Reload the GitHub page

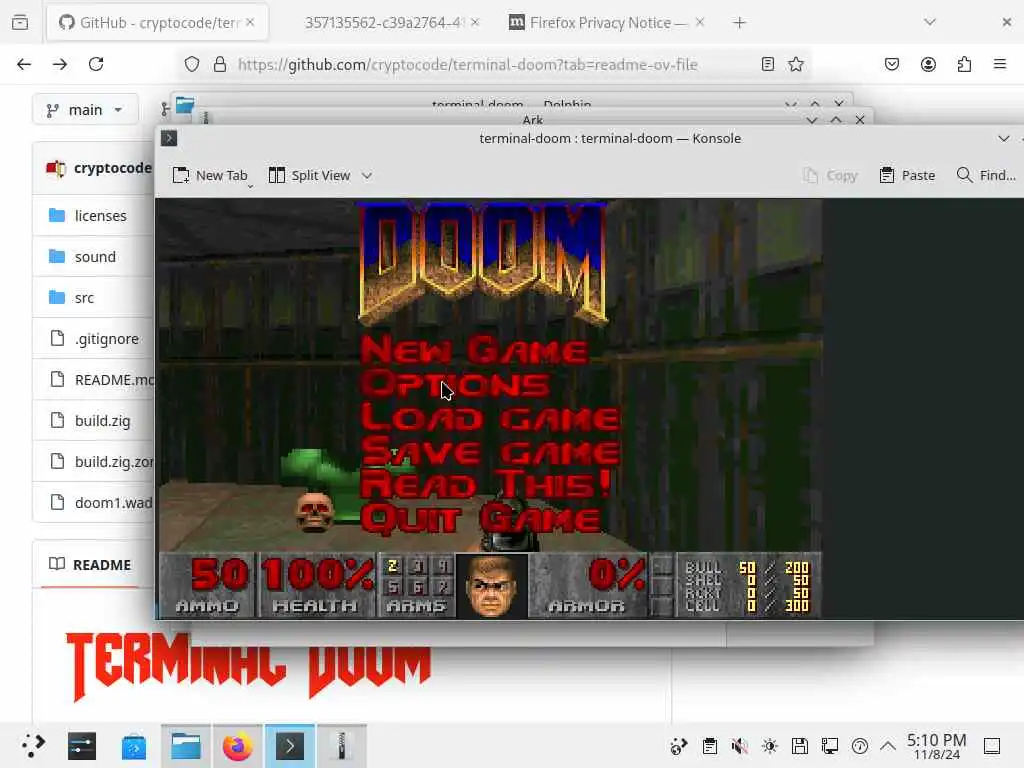click(x=96, y=64)
